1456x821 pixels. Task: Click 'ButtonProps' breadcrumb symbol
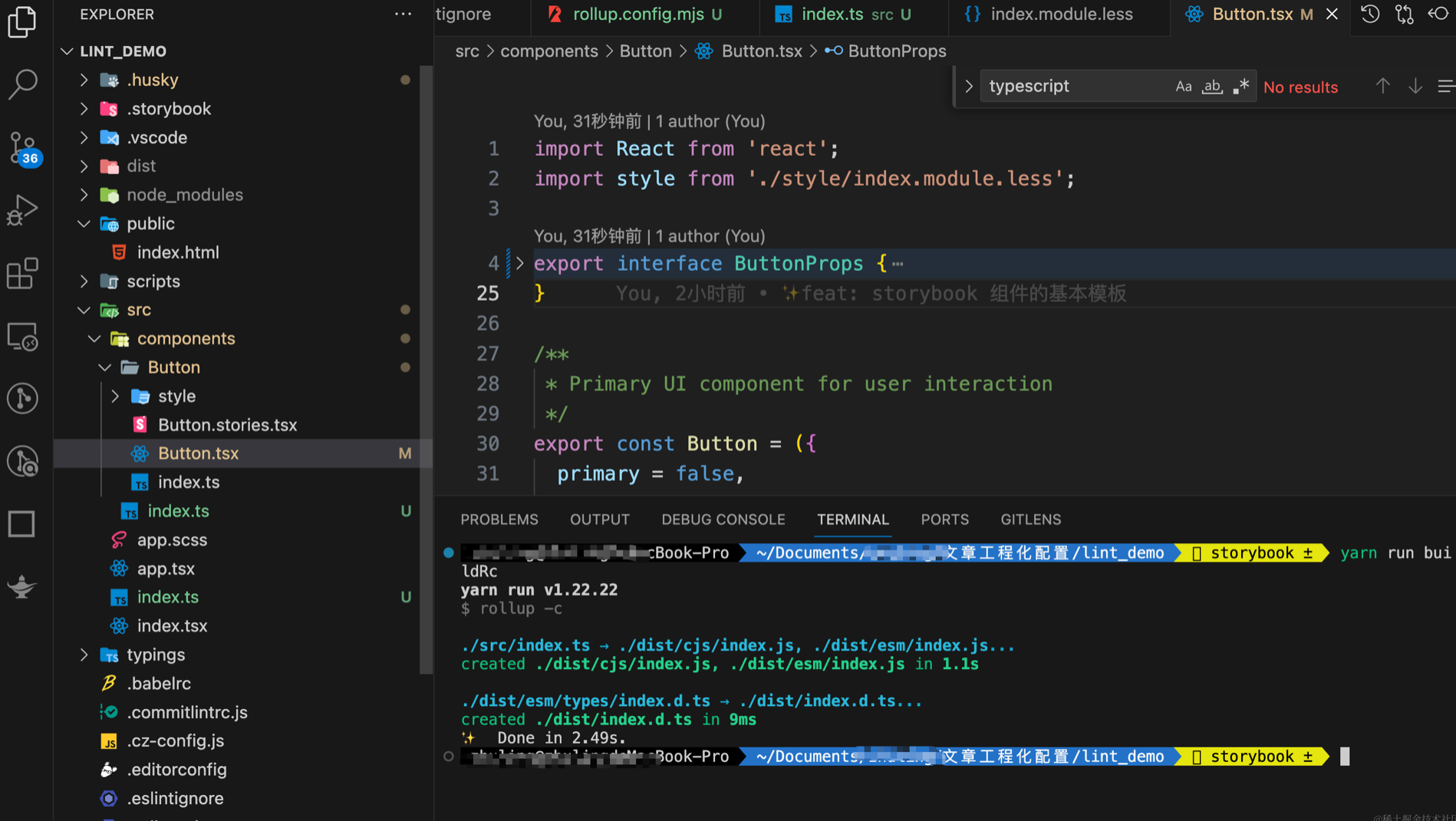tap(897, 51)
